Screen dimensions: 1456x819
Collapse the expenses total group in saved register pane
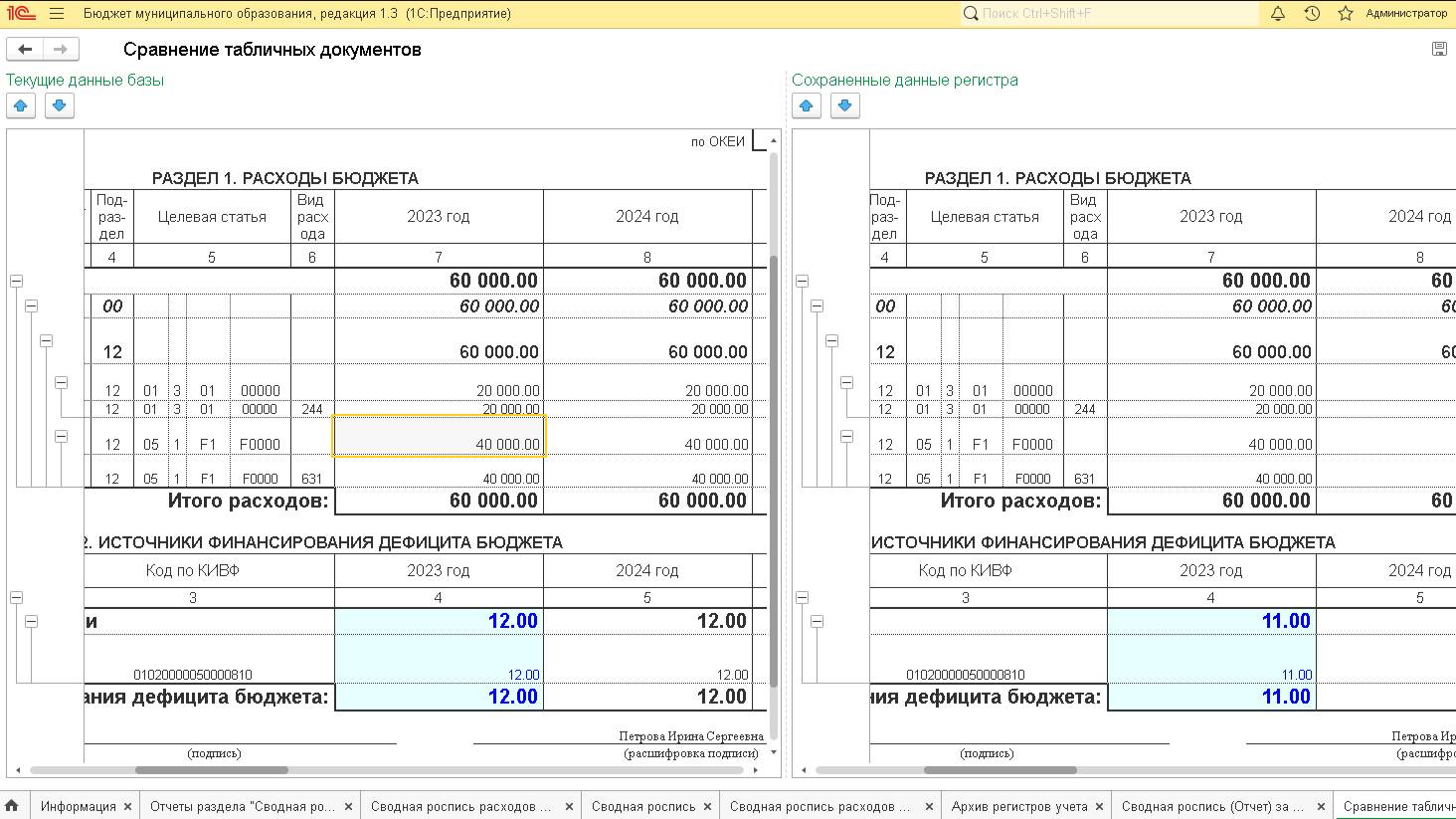(802, 282)
